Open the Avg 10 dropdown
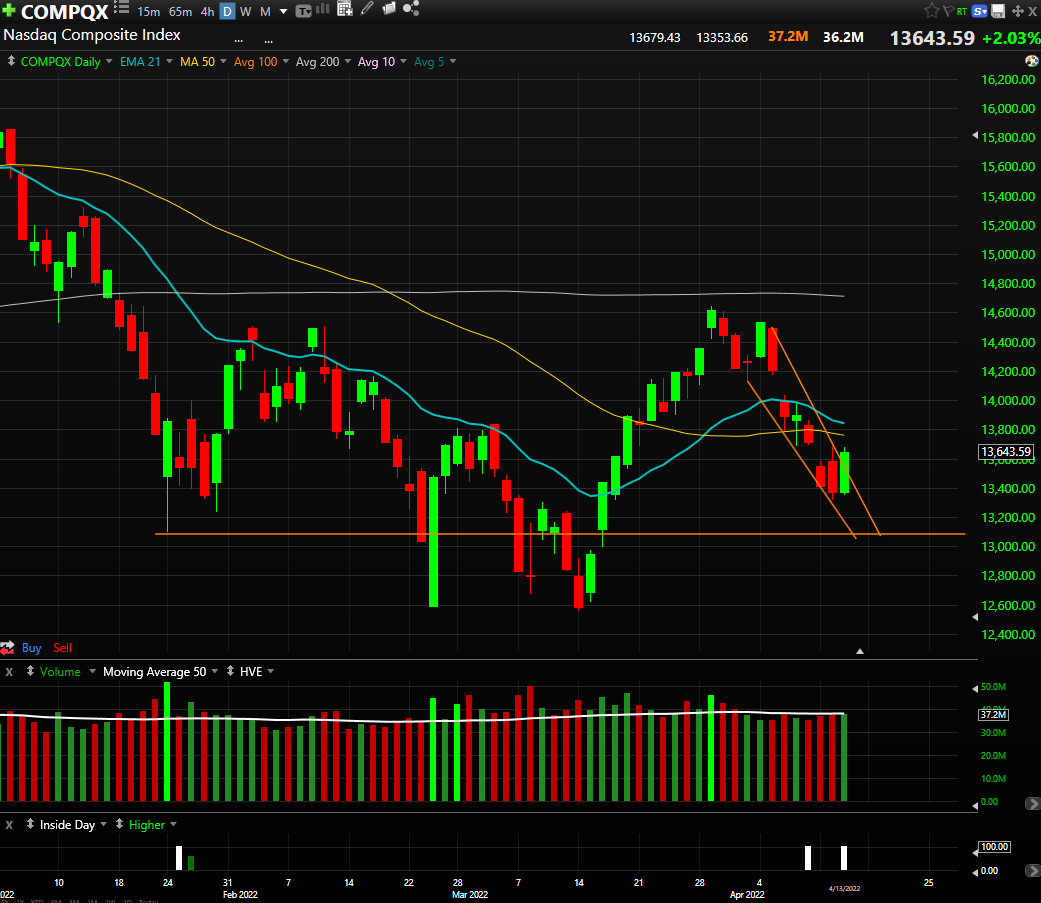This screenshot has height=903, width=1041. 404,61
